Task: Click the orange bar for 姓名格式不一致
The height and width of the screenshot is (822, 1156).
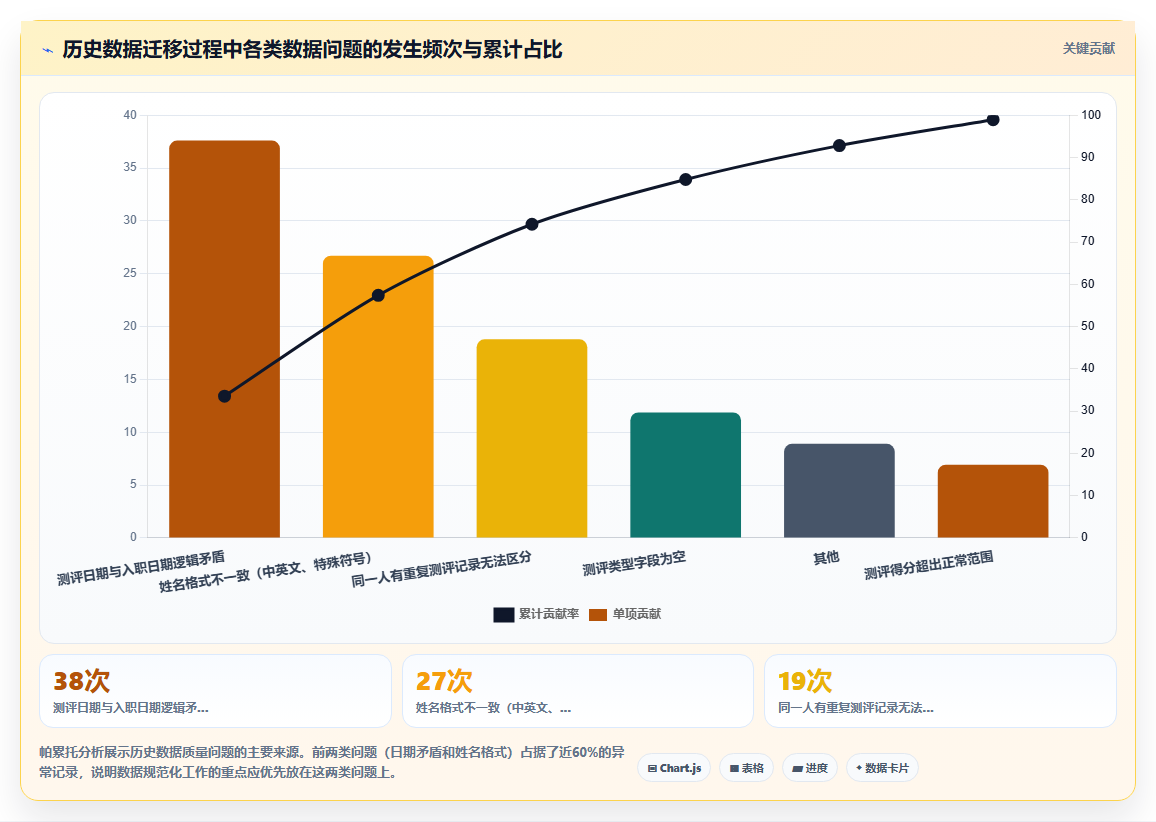Action: pyautogui.click(x=378, y=397)
